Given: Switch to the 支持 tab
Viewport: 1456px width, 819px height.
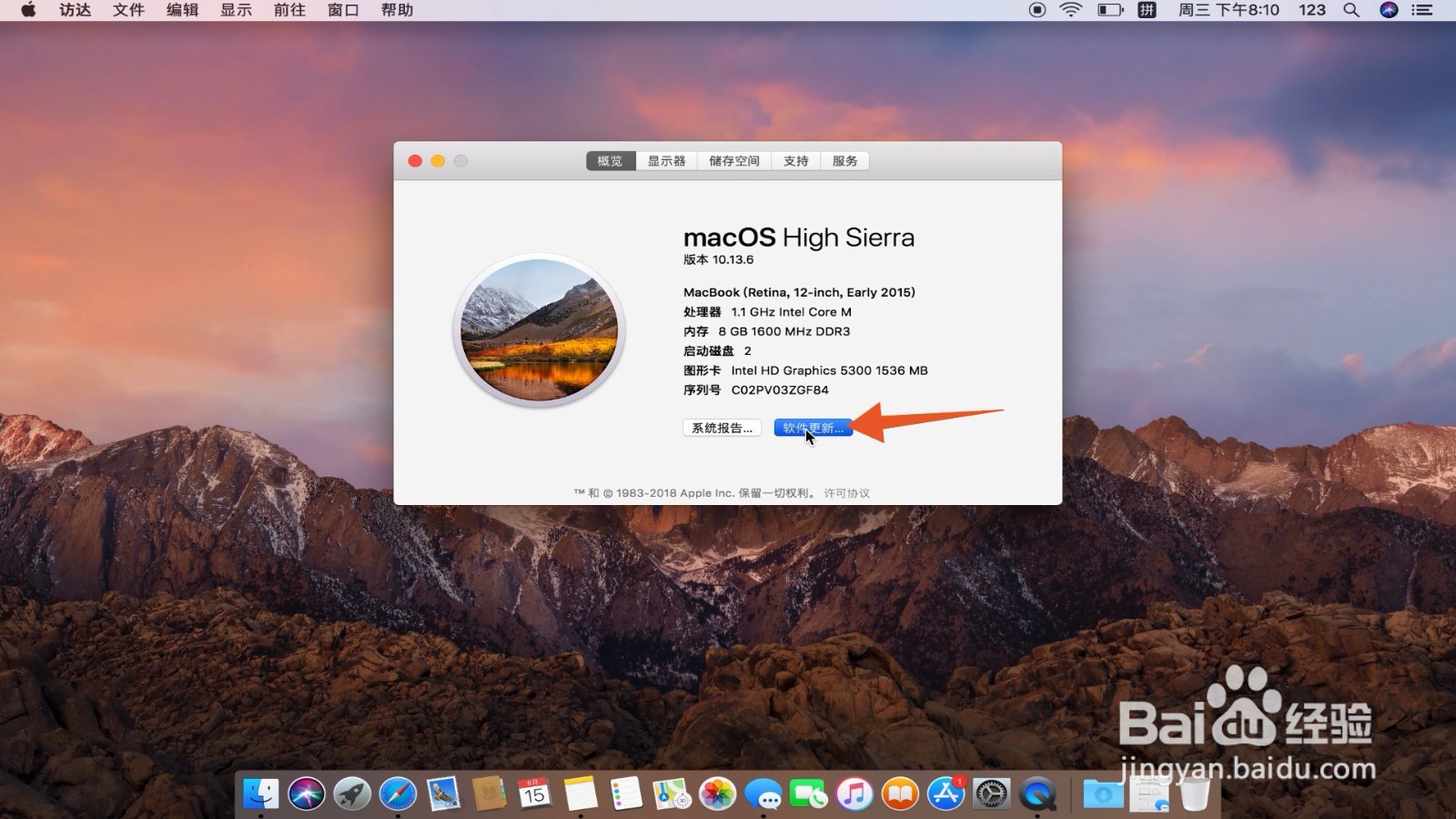Looking at the screenshot, I should pyautogui.click(x=796, y=161).
